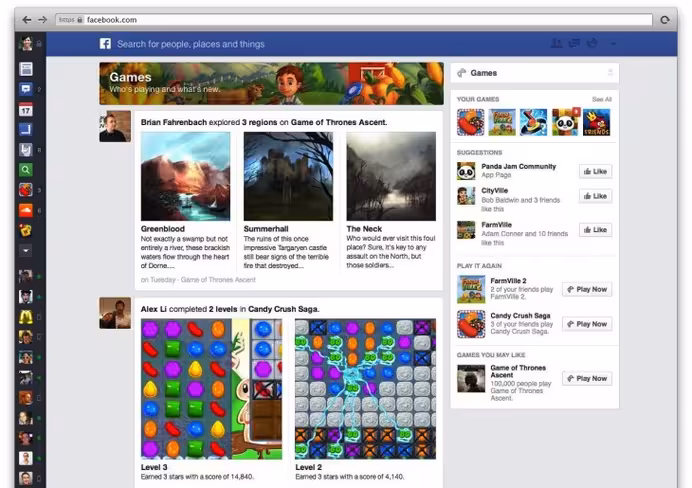Open Candy Crush Saga link in Alex's post
Viewport: 692px width, 488px height.
point(283,309)
